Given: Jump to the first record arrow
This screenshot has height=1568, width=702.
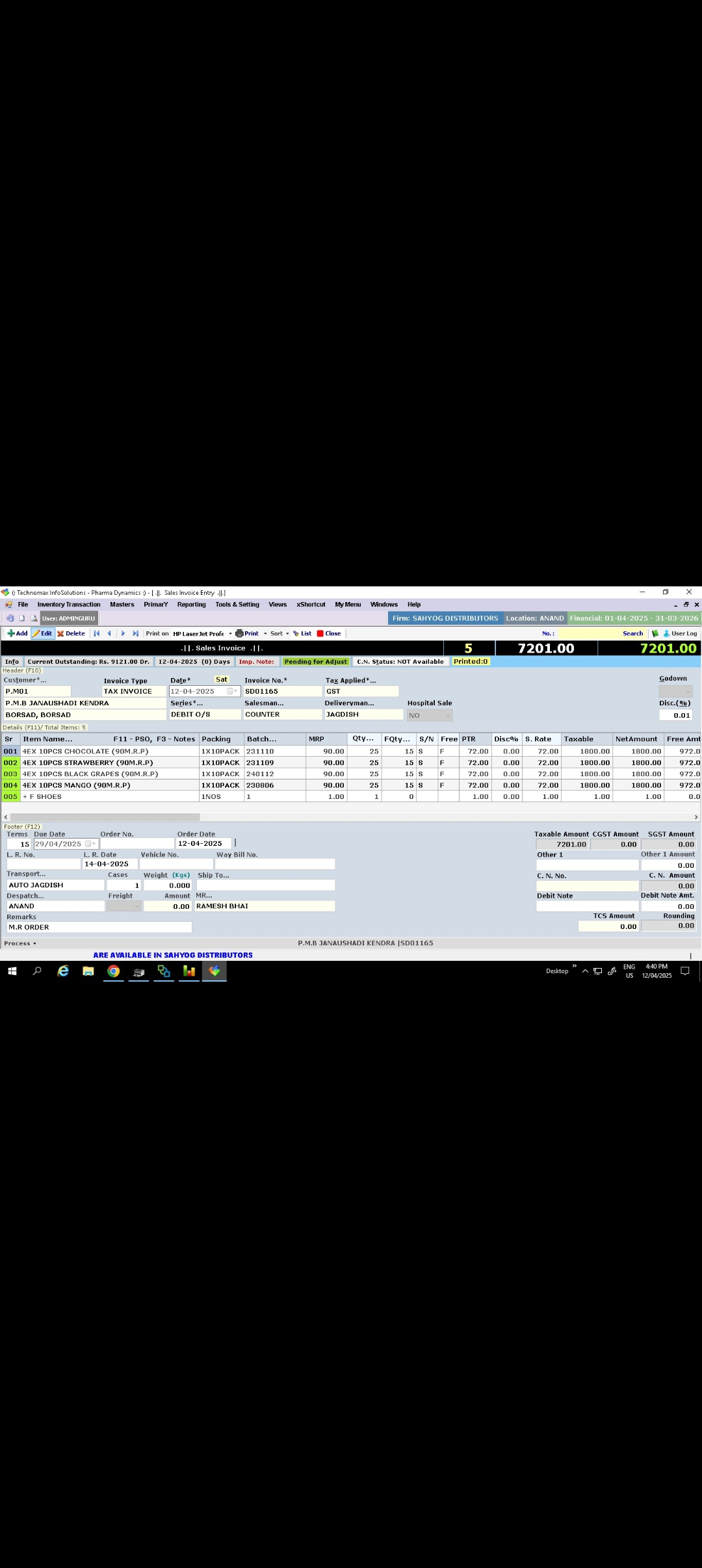Looking at the screenshot, I should tap(97, 633).
